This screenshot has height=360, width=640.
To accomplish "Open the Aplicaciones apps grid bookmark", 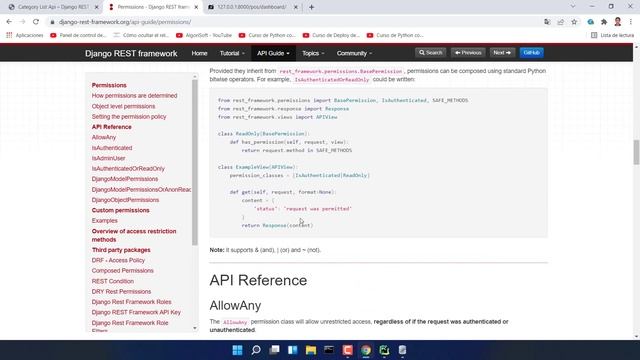I will (x=25, y=36).
